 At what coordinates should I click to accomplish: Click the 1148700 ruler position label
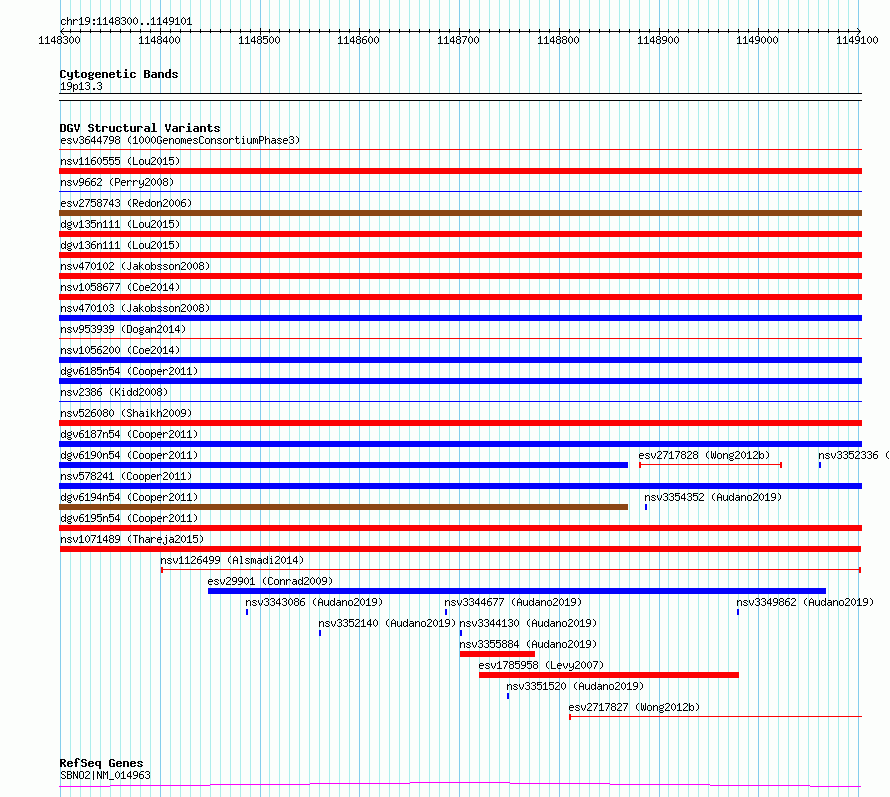[459, 40]
